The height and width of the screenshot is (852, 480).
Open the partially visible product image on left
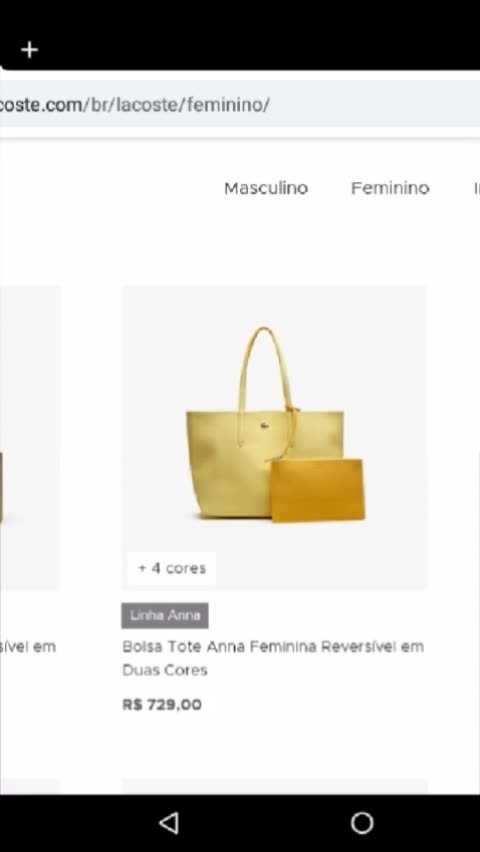click(x=30, y=437)
